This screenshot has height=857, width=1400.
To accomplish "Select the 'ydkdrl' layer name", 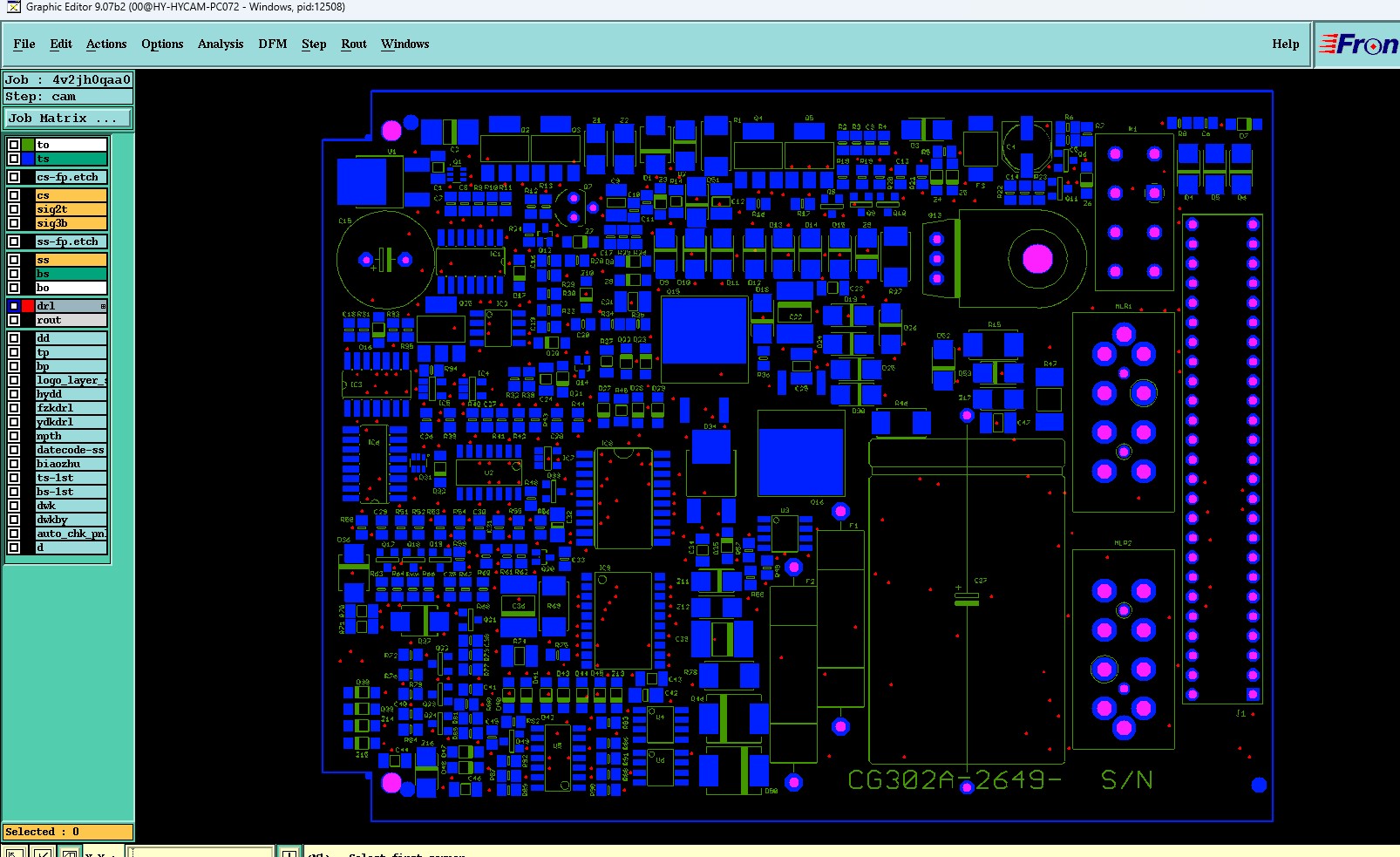I will (71, 422).
